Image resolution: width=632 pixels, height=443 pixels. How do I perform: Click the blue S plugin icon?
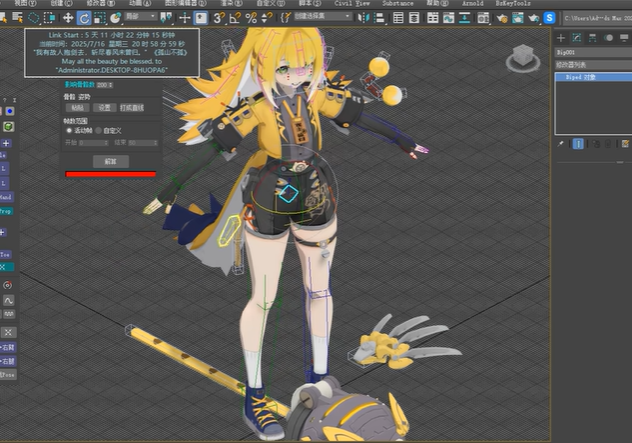click(x=549, y=18)
